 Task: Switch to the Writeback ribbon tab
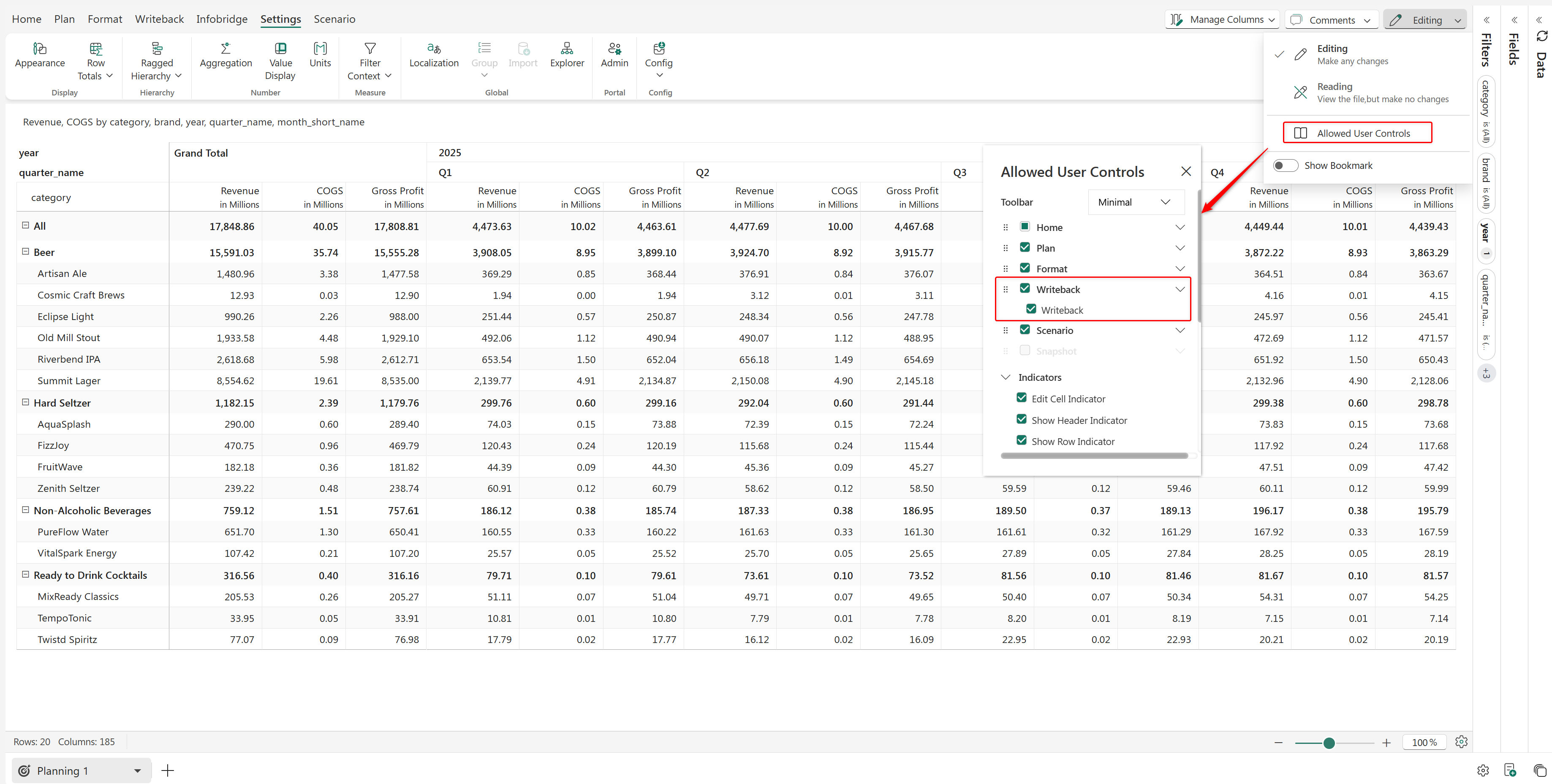(159, 19)
